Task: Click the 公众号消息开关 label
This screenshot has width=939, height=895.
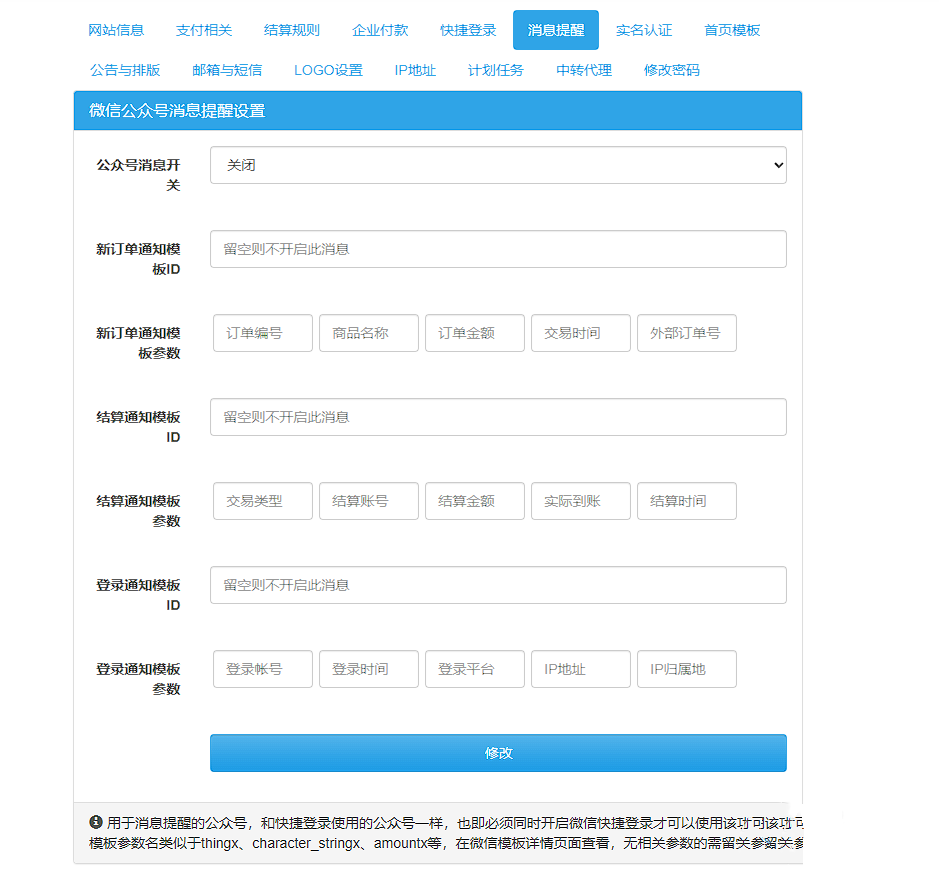Action: pyautogui.click(x=138, y=175)
